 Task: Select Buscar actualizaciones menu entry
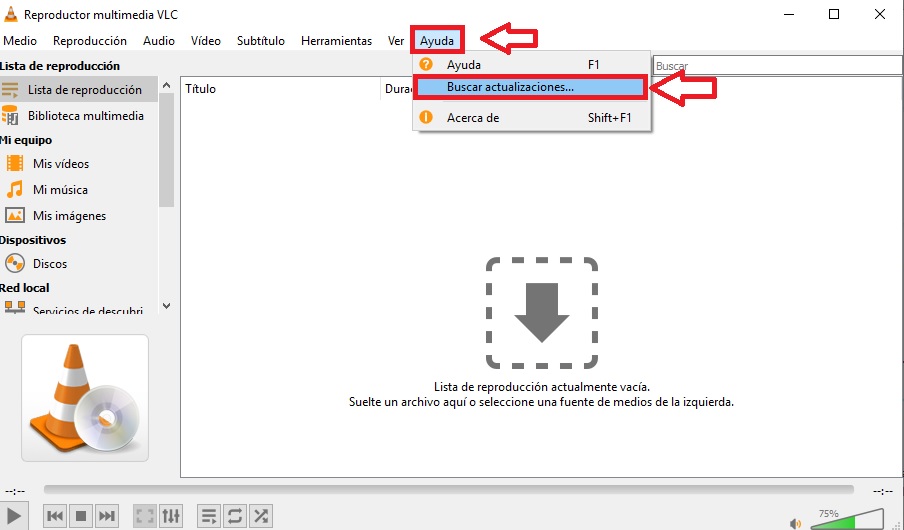[510, 88]
